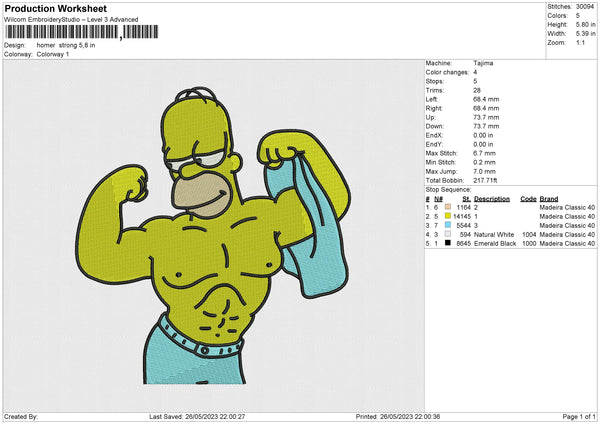Click the peach color swatch in stop 1
This screenshot has height=424, width=600.
448,207
